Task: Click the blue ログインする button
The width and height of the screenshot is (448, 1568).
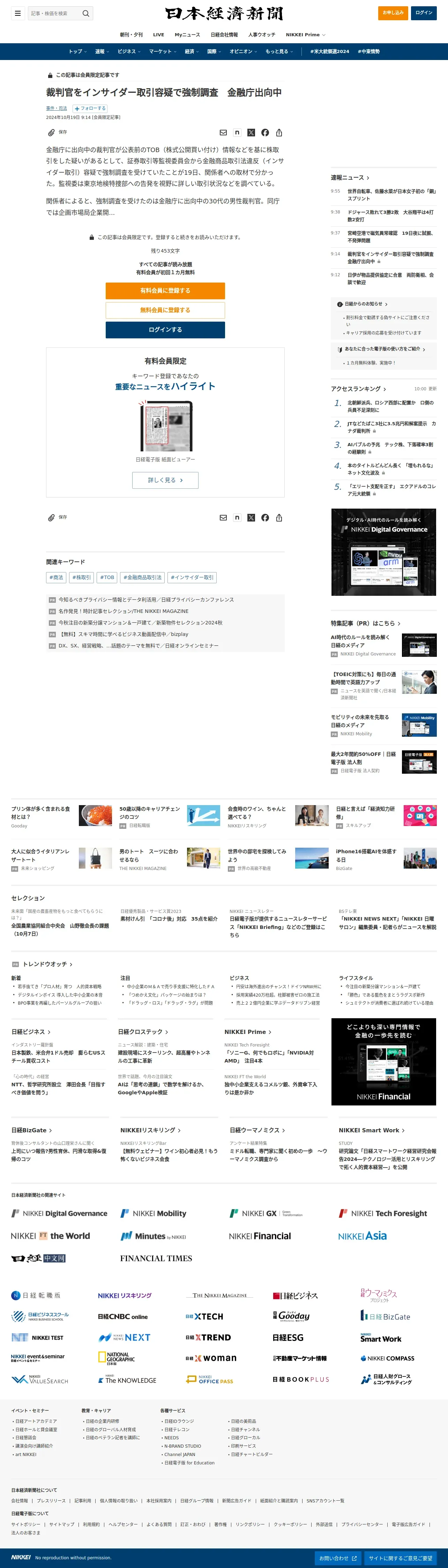Action: (165, 330)
